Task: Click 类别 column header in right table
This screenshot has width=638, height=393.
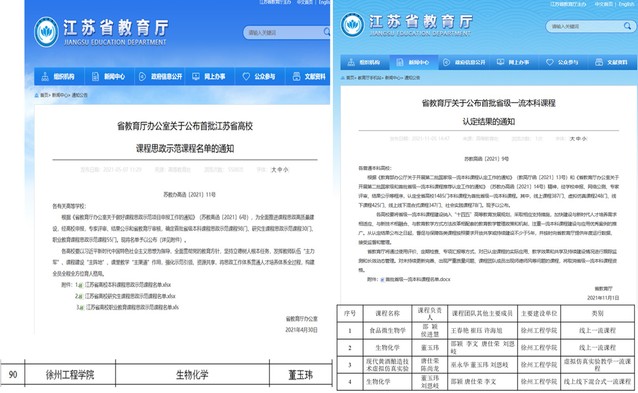Action: (x=597, y=313)
